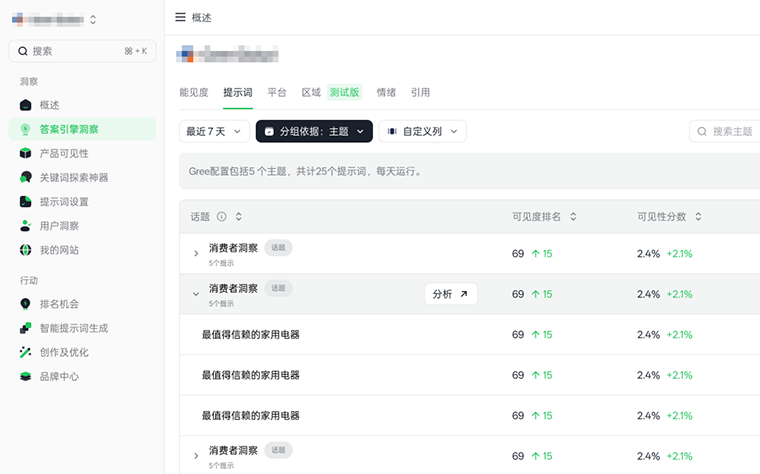Open 创作及优化 wand icon
The image size is (760, 474).
coord(26,352)
